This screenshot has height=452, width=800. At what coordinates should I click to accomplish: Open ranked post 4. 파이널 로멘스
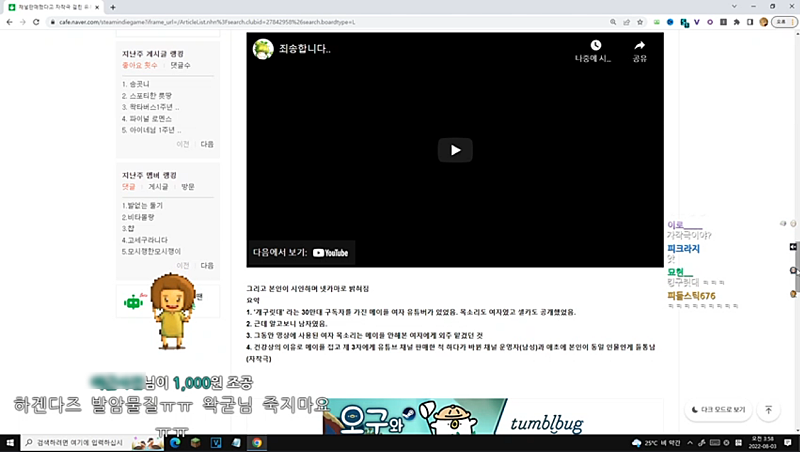(x=147, y=119)
